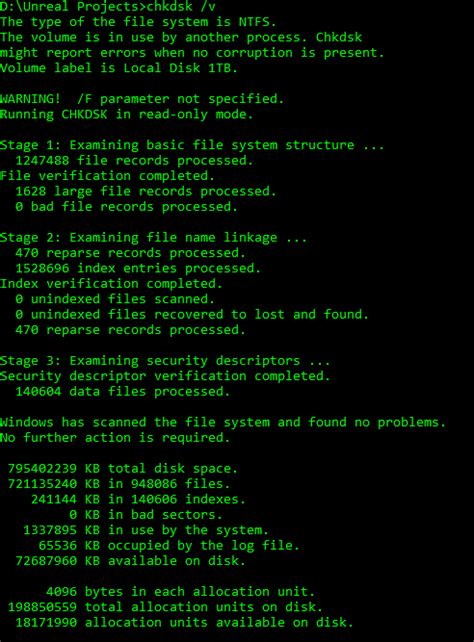
Task: Click the NTFS file system type line
Action: coord(138,21)
